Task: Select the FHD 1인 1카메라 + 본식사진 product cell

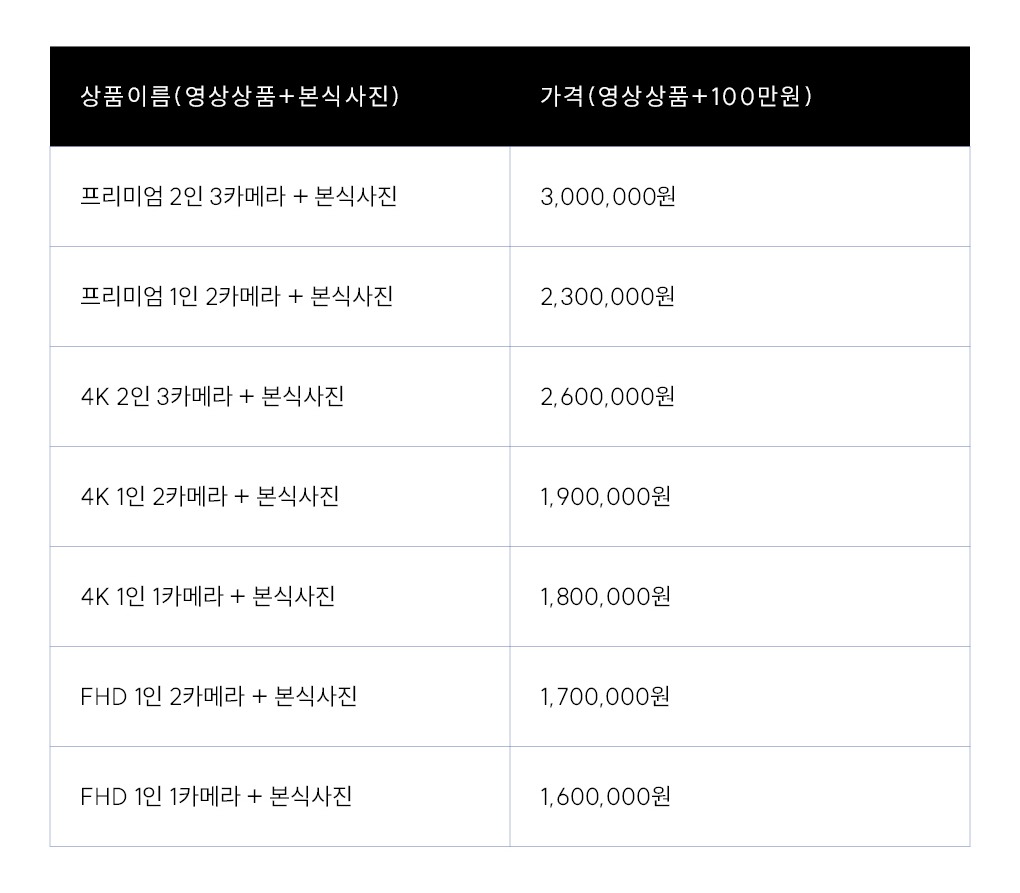Action: tap(280, 797)
